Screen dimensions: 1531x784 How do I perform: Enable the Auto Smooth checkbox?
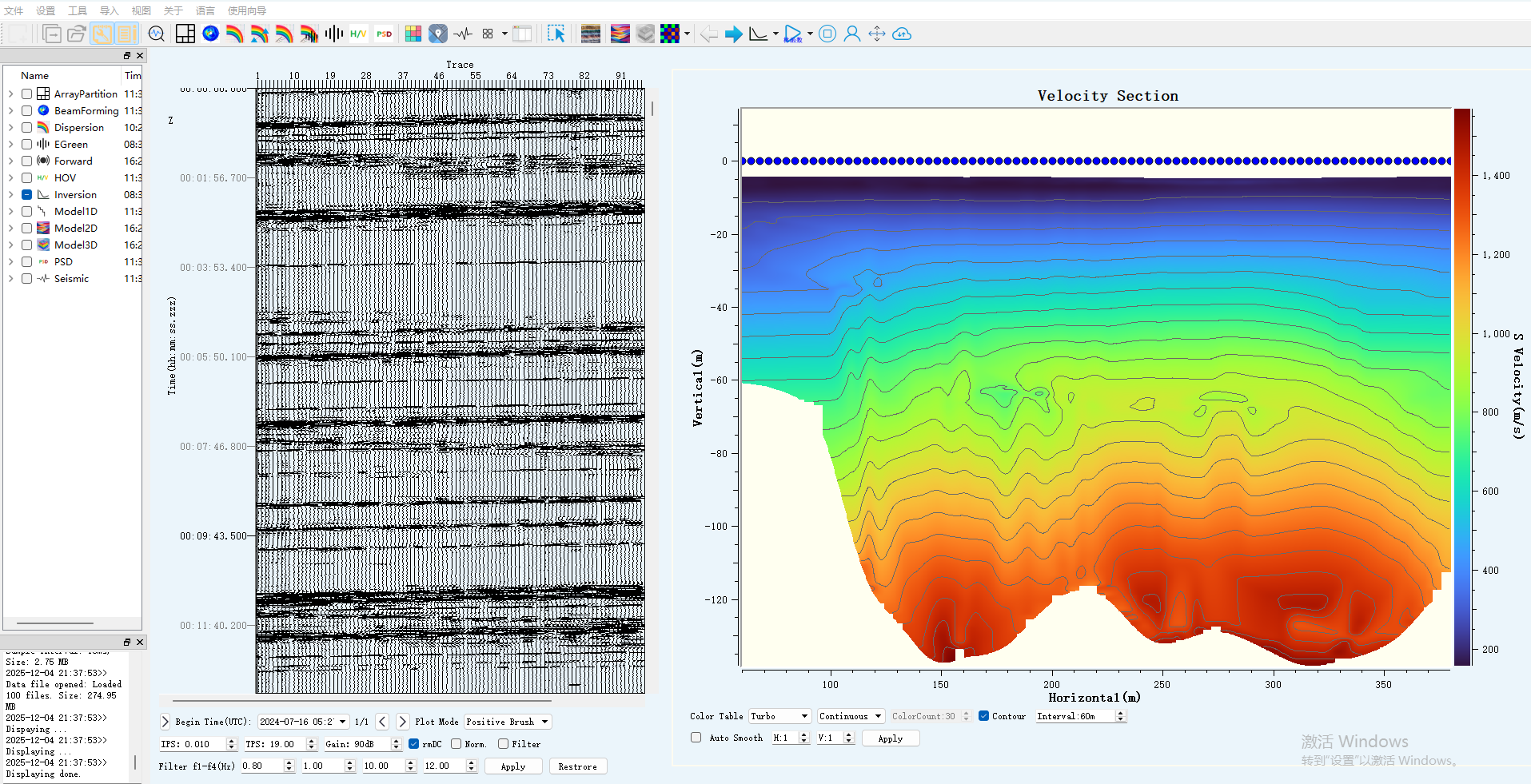(696, 738)
